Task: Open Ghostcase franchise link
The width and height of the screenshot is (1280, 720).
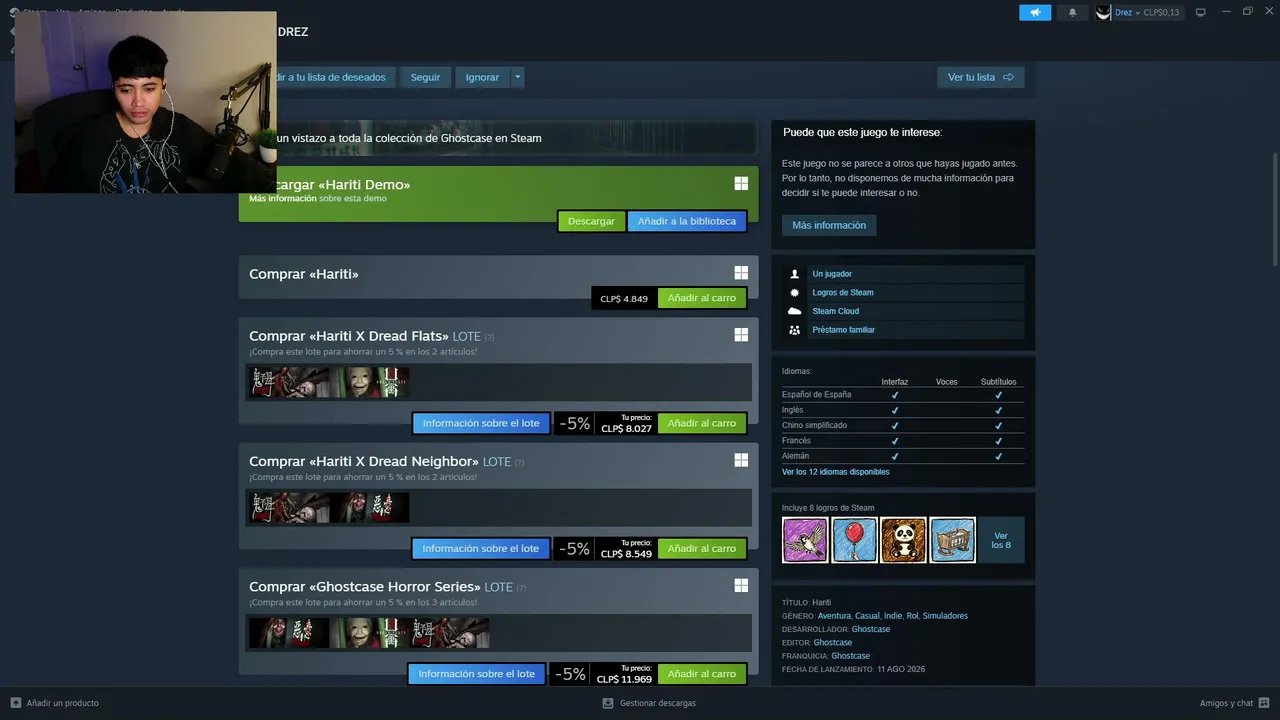Action: tap(851, 656)
